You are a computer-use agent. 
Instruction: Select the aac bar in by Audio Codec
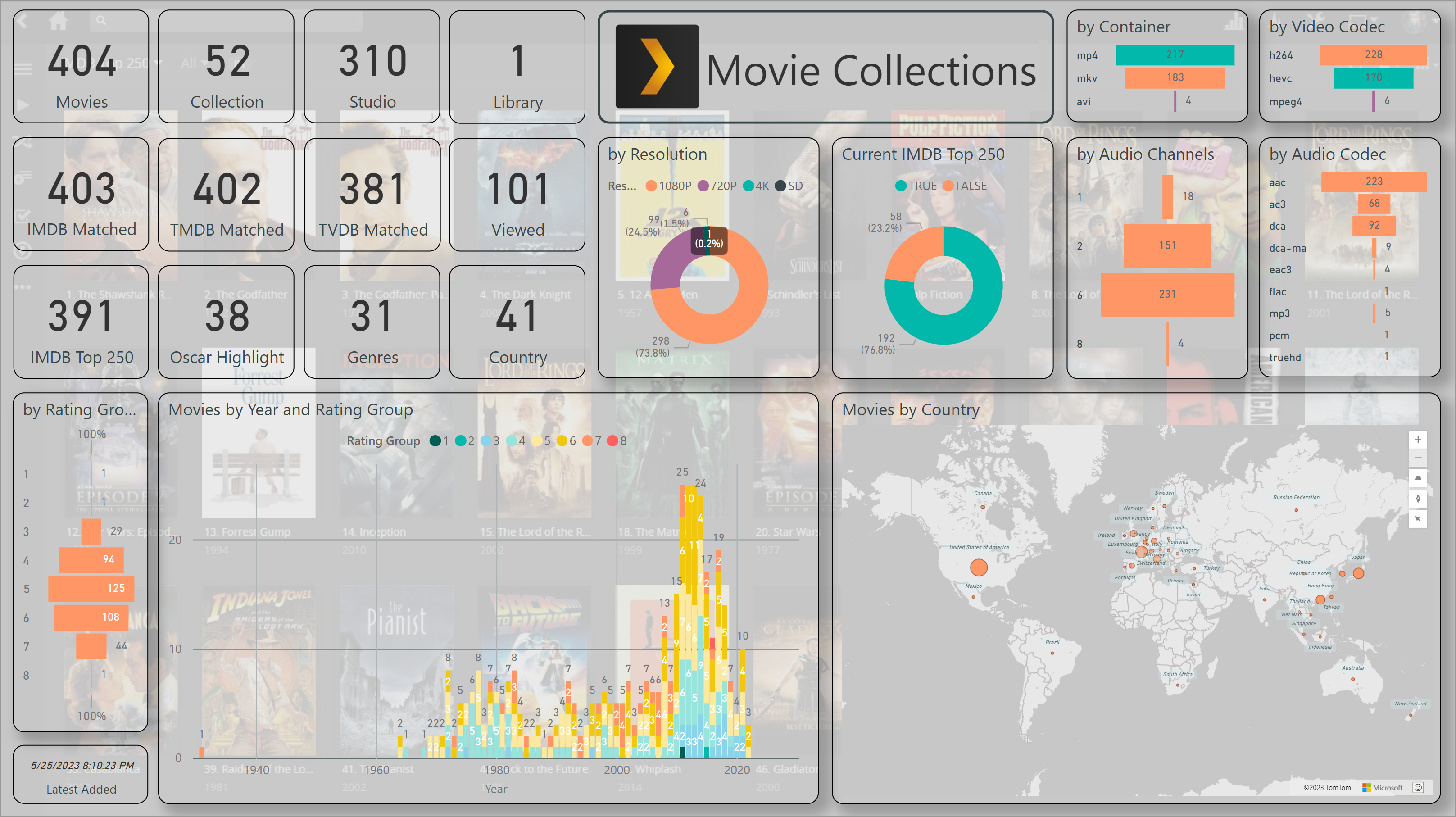[1374, 182]
